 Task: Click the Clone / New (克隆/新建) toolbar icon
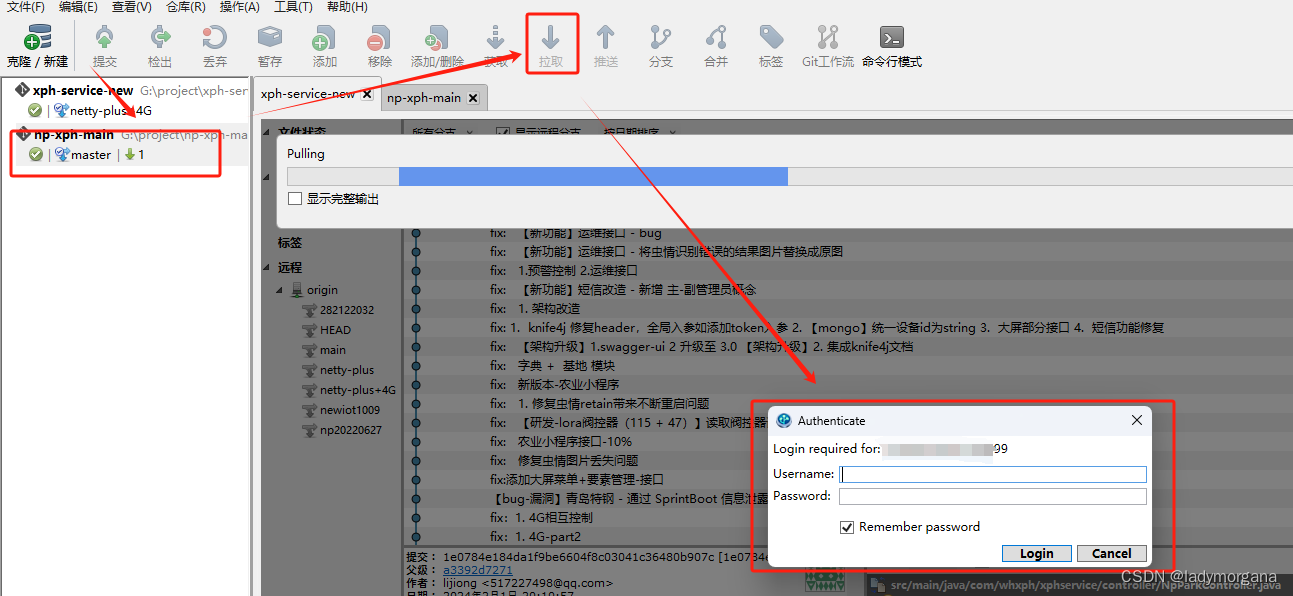click(x=38, y=38)
